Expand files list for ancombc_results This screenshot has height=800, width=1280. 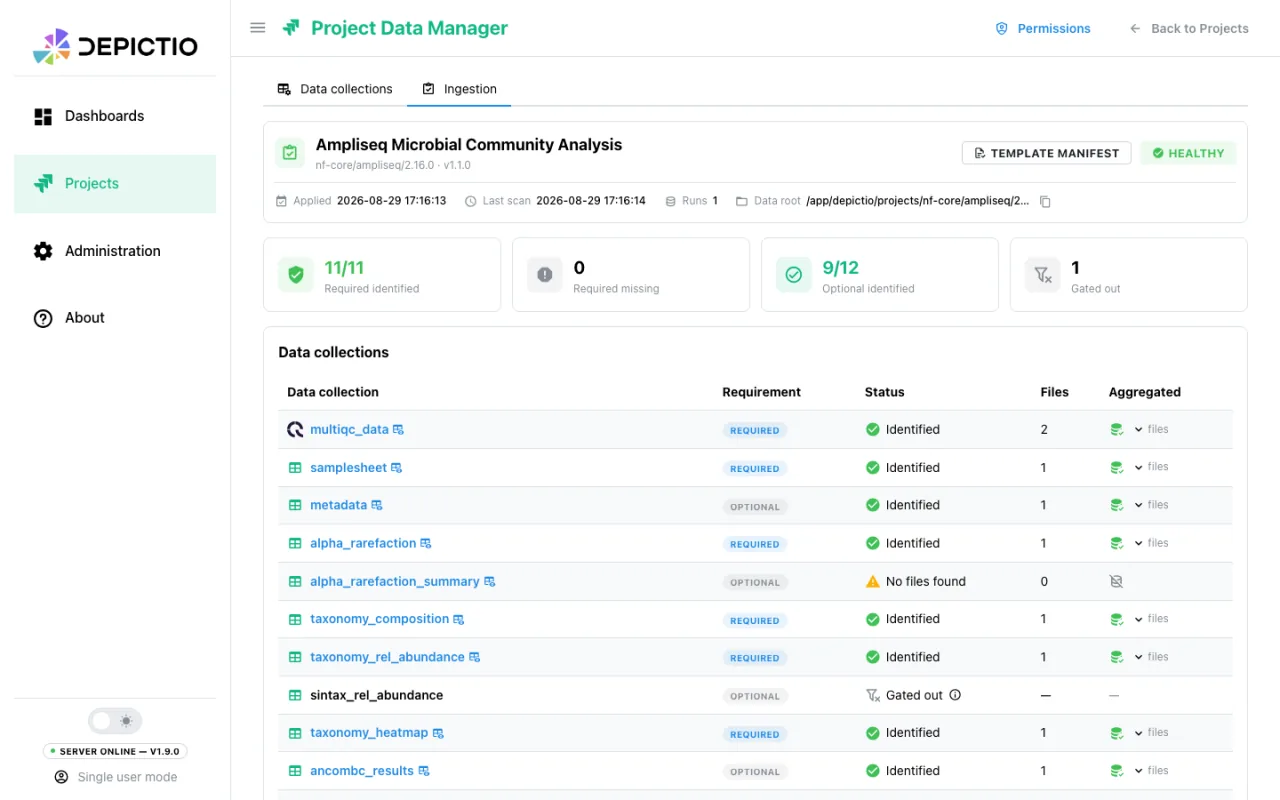[x=1151, y=771]
